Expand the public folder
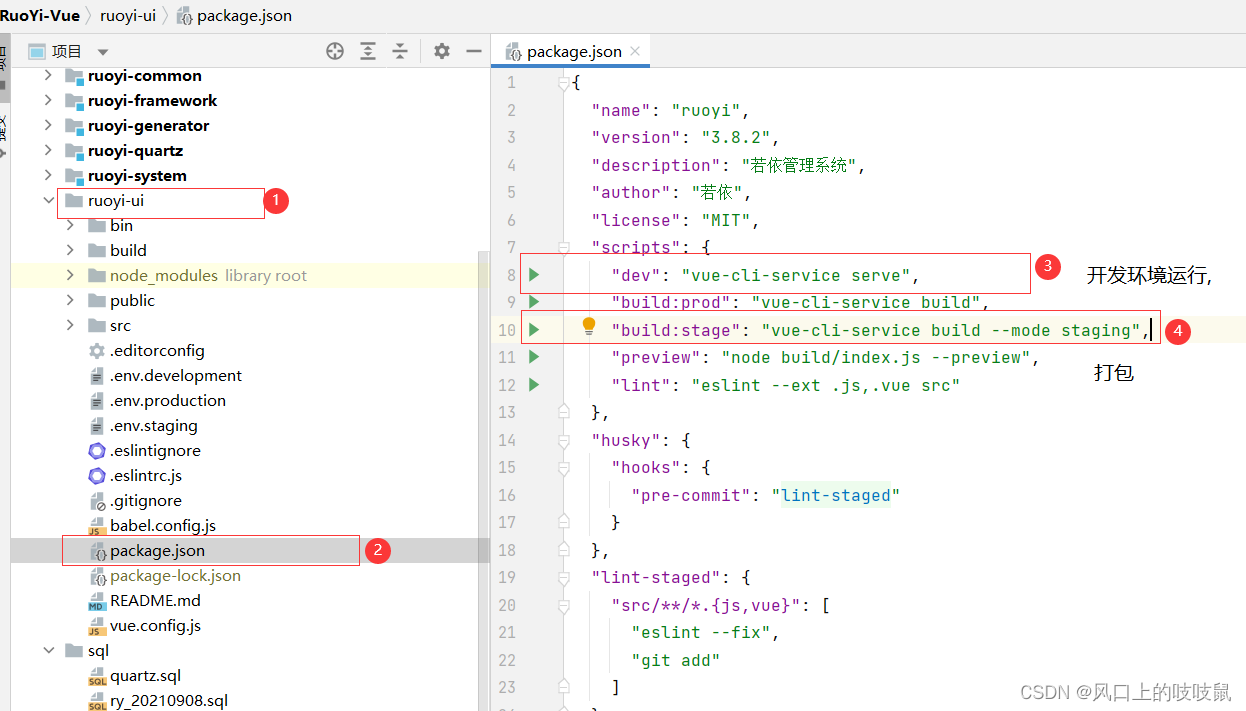Screen dimensions: 1246x711 coord(70,300)
